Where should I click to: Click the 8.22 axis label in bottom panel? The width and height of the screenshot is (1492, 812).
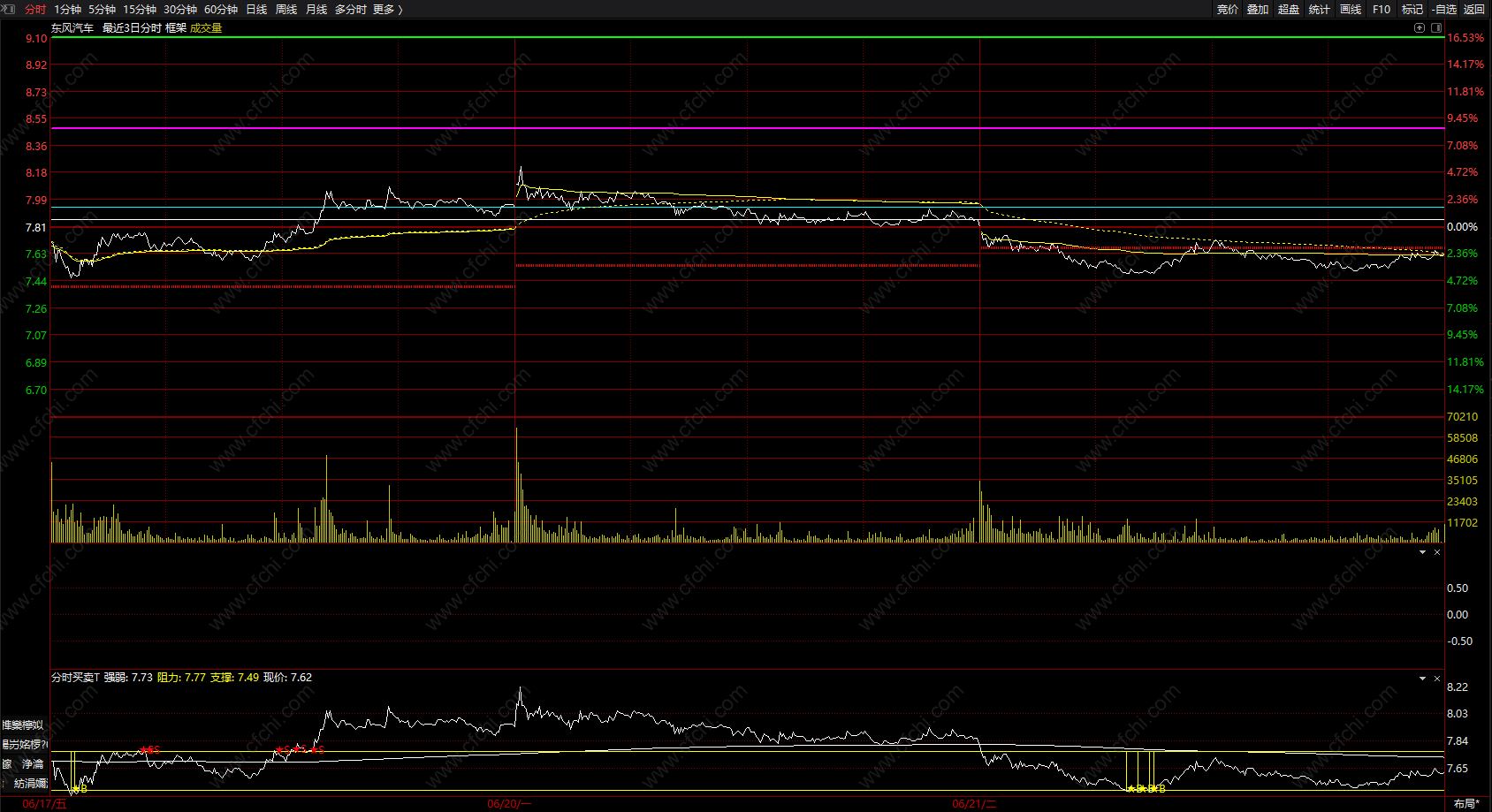1457,687
